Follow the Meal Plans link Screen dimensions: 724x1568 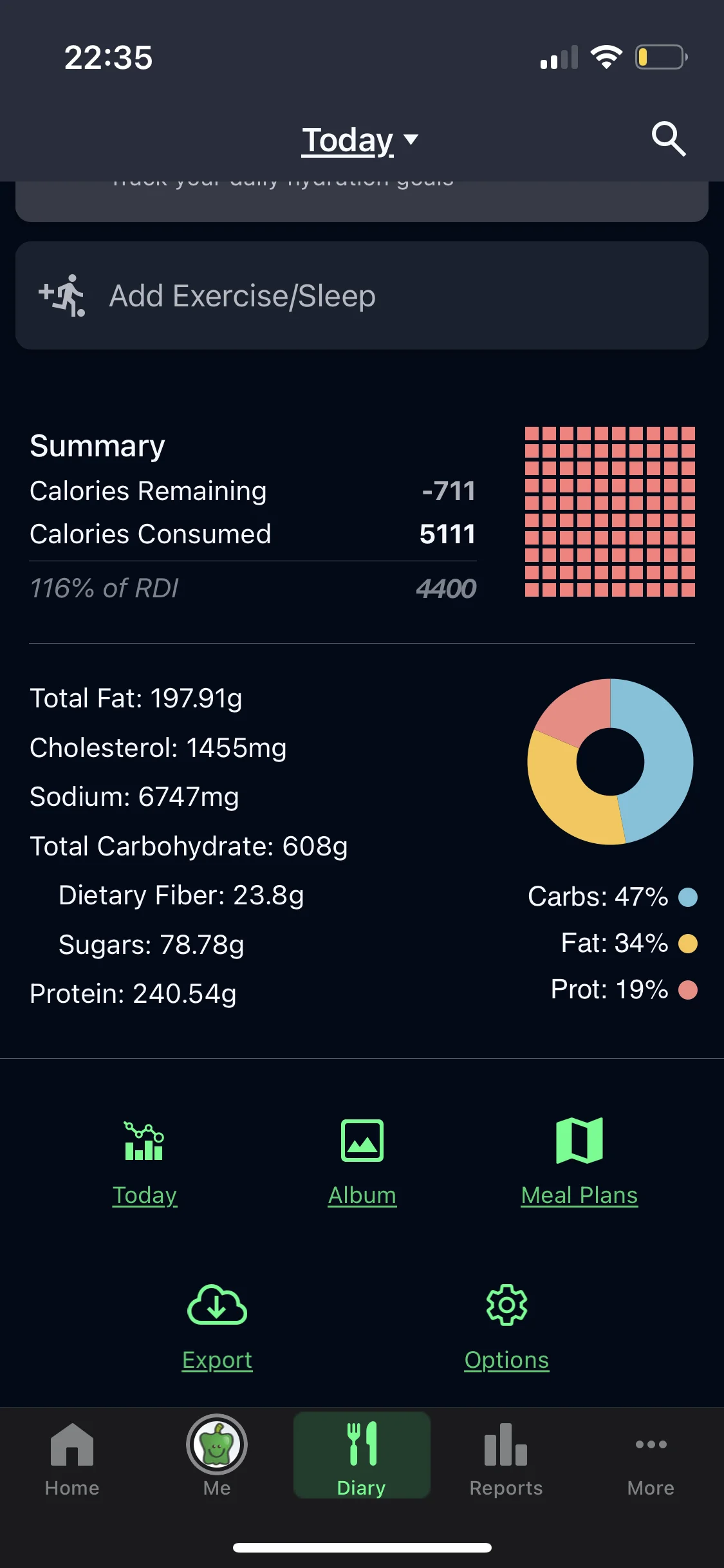coord(579,1195)
